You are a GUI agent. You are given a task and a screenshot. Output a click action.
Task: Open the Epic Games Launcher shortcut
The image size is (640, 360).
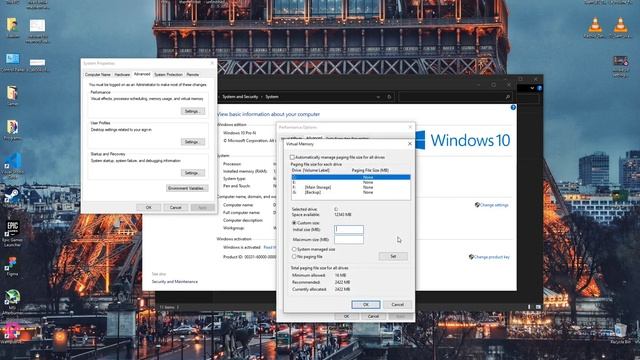[12, 229]
